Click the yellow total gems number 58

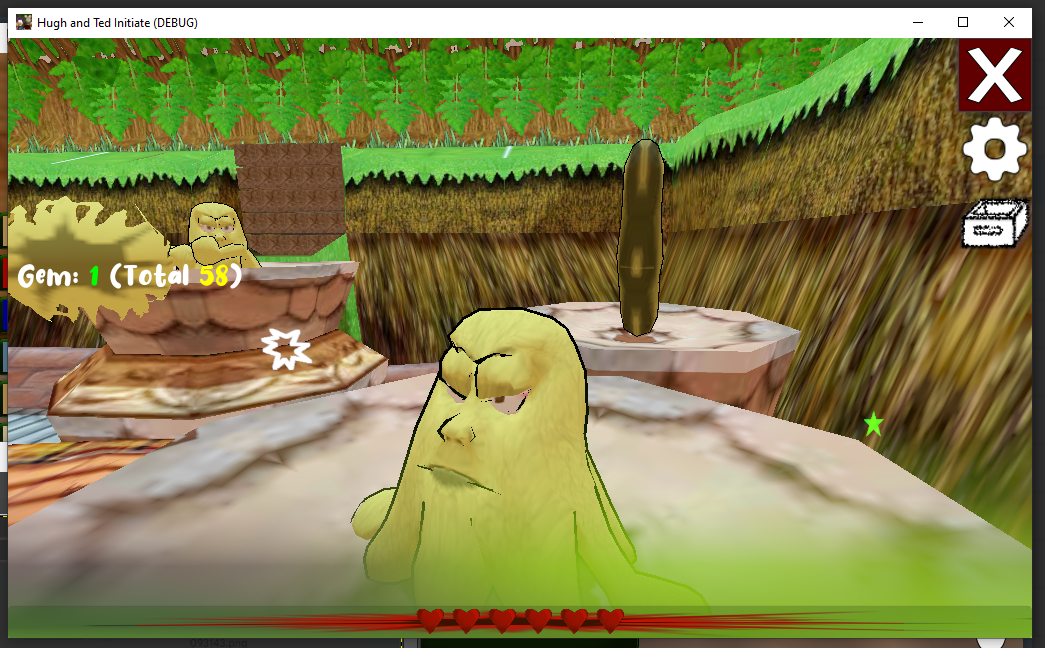213,276
